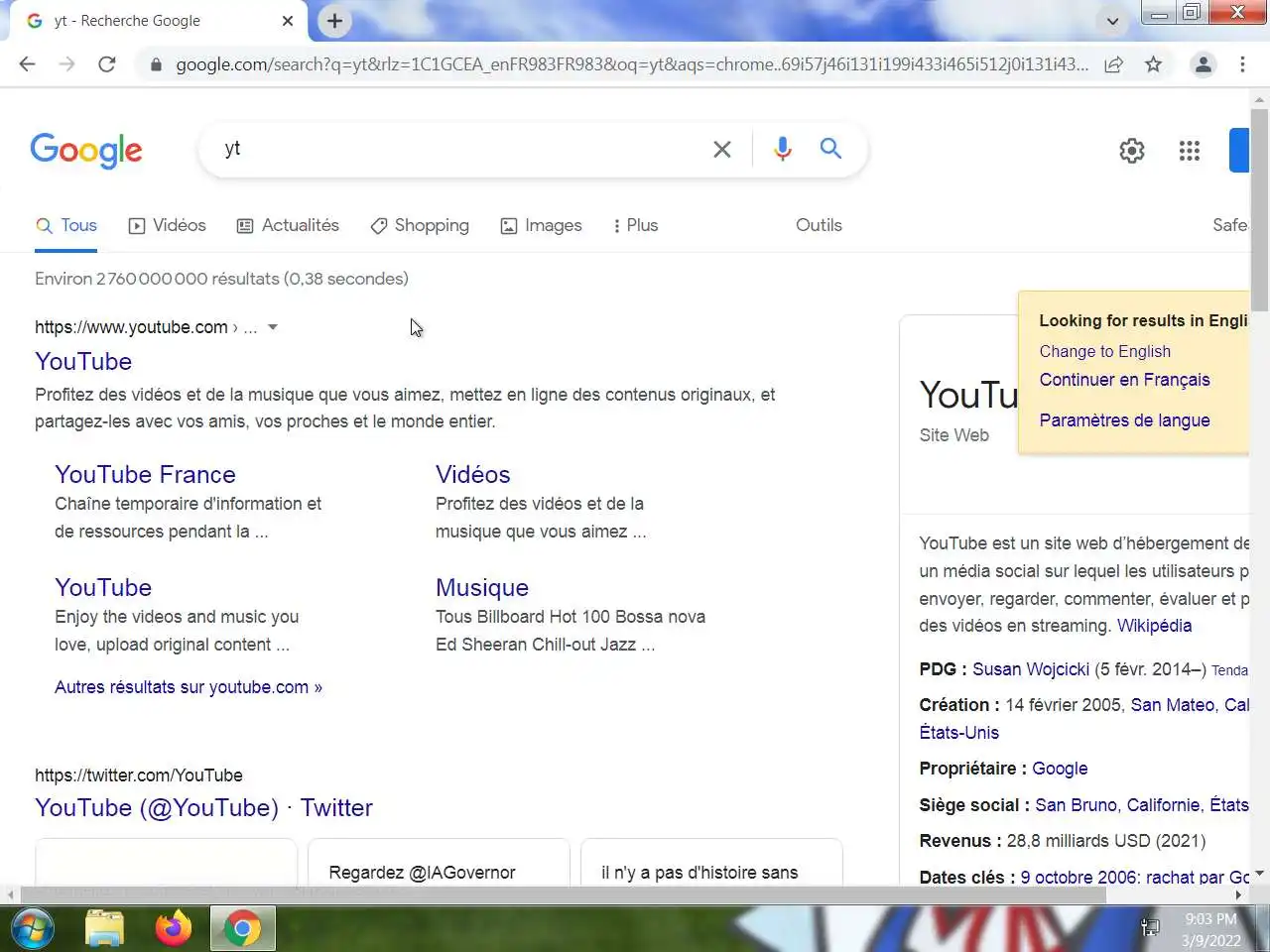1270x952 pixels.
Task: Click Chrome icon in taskbar
Action: point(242,929)
